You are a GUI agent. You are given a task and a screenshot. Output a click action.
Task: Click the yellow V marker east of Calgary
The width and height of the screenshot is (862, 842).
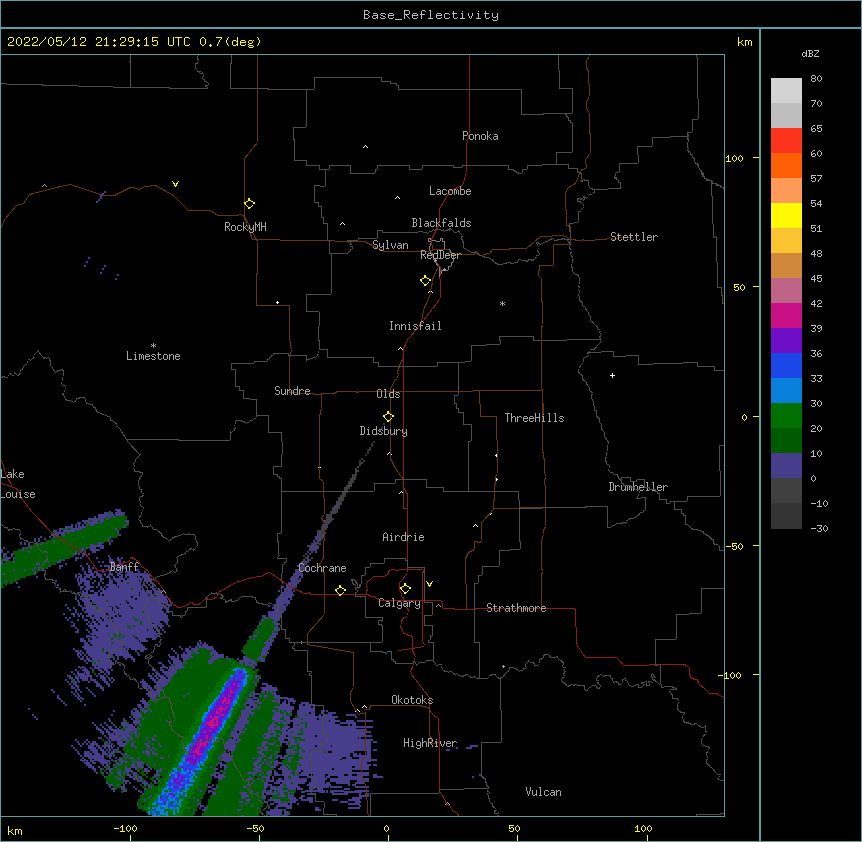tap(429, 584)
